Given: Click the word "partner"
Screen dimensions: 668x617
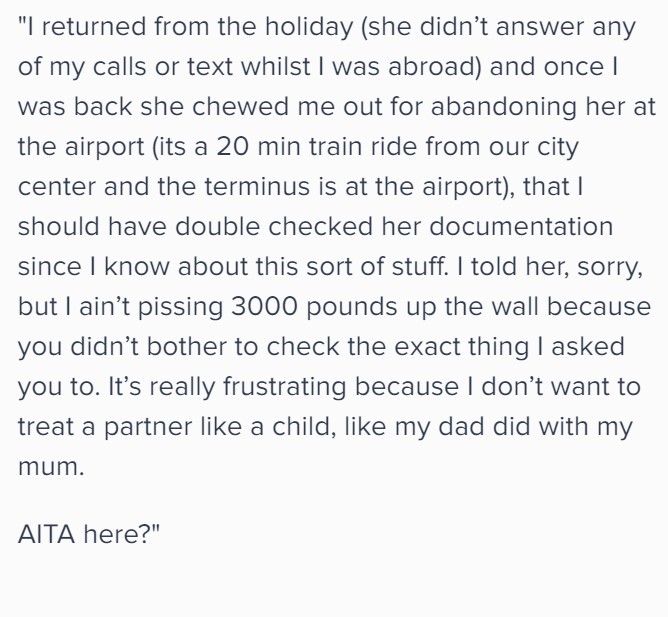Looking at the screenshot, I should [147, 427].
